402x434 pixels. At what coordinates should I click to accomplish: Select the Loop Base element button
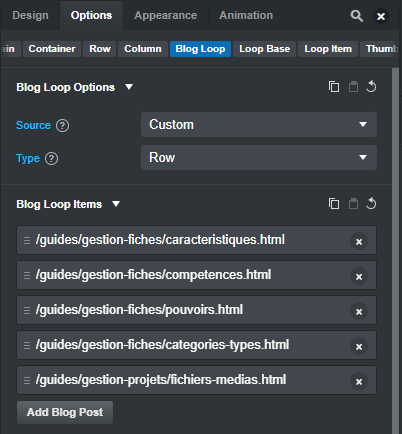click(x=264, y=49)
